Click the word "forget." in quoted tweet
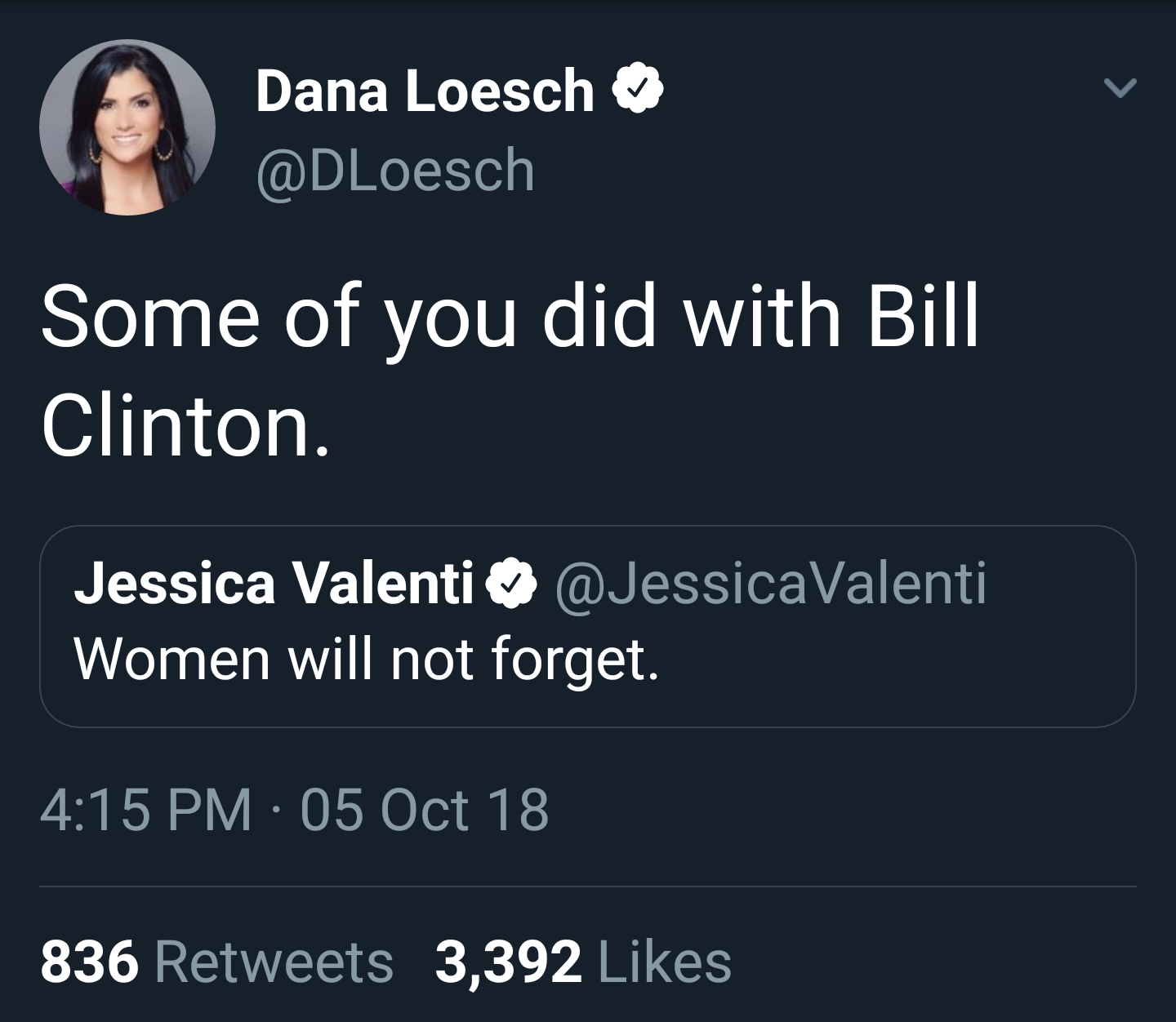 pyautogui.click(x=573, y=659)
